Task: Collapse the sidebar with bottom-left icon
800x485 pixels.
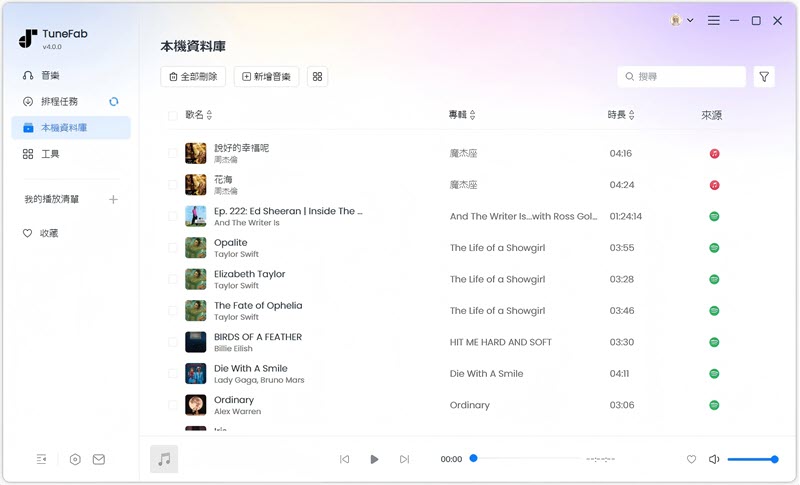Action: click(41, 459)
